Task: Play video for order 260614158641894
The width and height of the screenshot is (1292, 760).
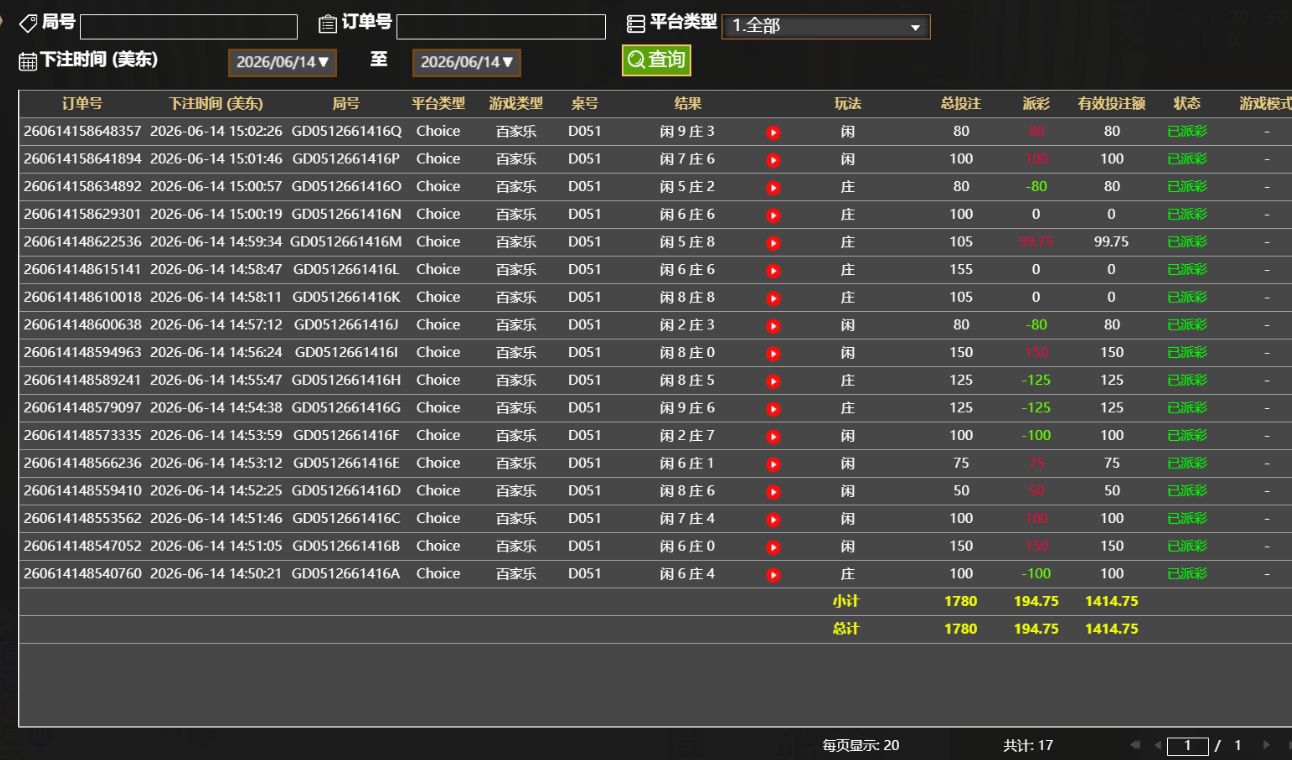Action: [x=773, y=160]
